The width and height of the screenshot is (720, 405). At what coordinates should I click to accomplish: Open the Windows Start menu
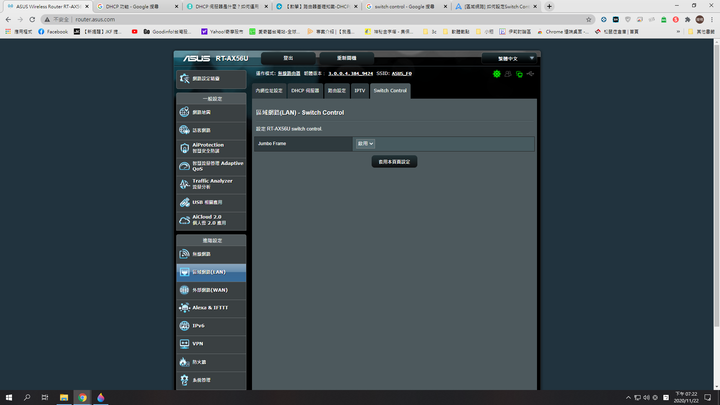(x=9, y=397)
